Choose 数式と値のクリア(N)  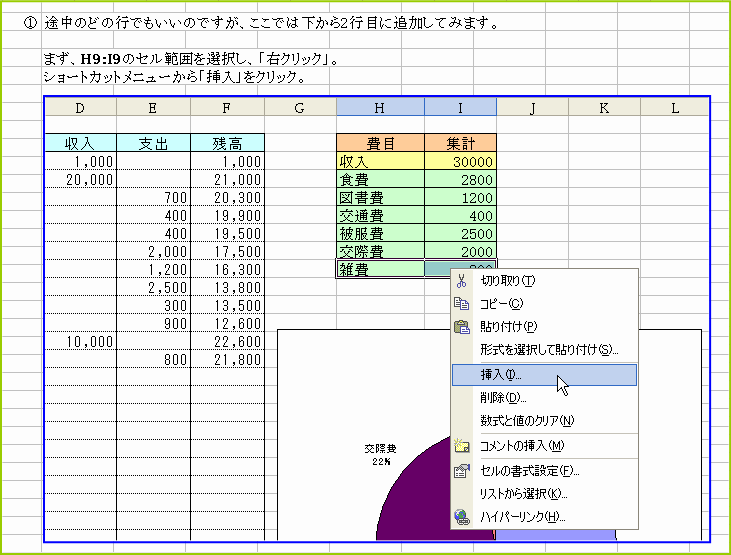point(544,421)
